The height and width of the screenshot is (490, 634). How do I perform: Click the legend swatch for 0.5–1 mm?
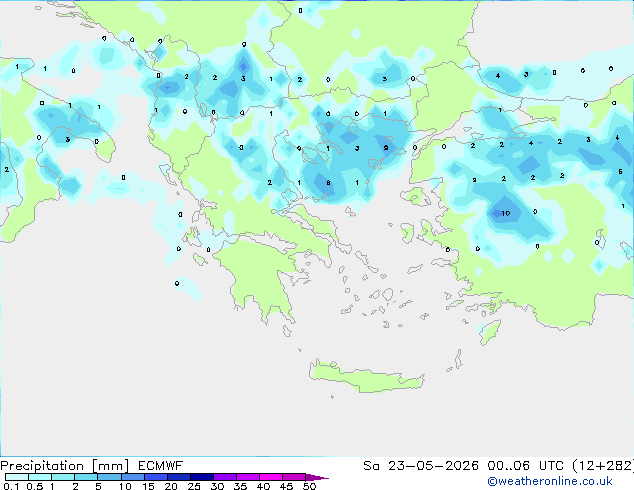40,477
